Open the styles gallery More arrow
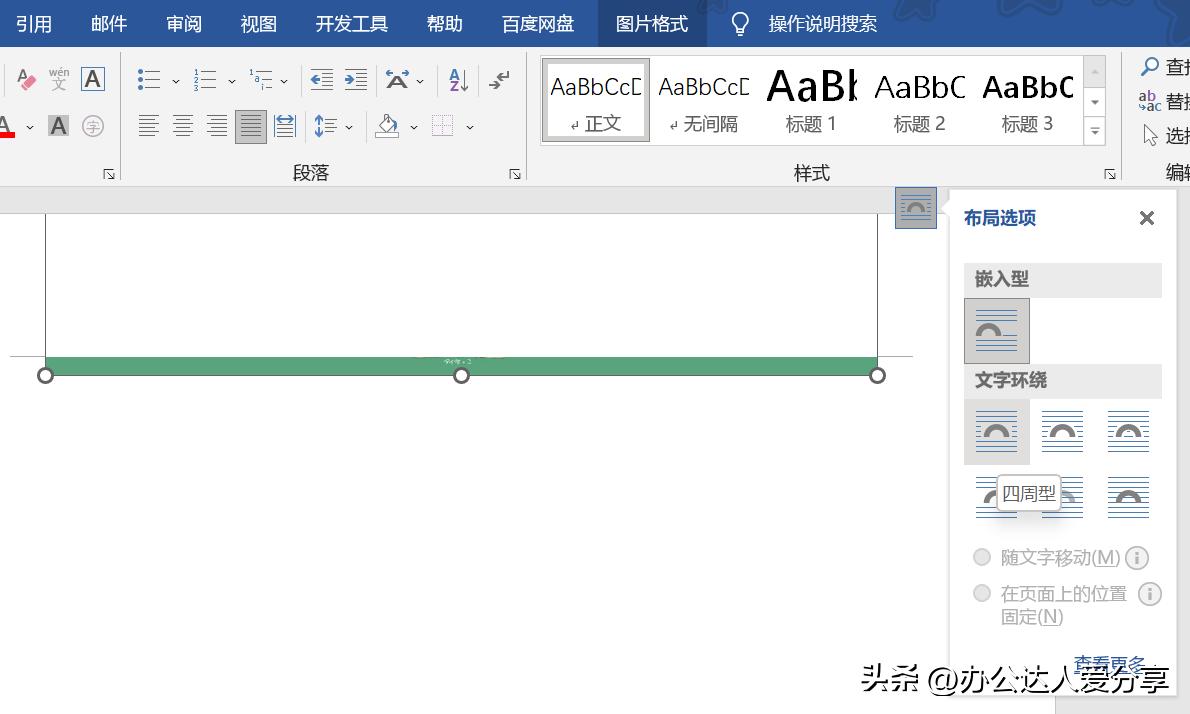This screenshot has width=1190, height=714. [1094, 130]
